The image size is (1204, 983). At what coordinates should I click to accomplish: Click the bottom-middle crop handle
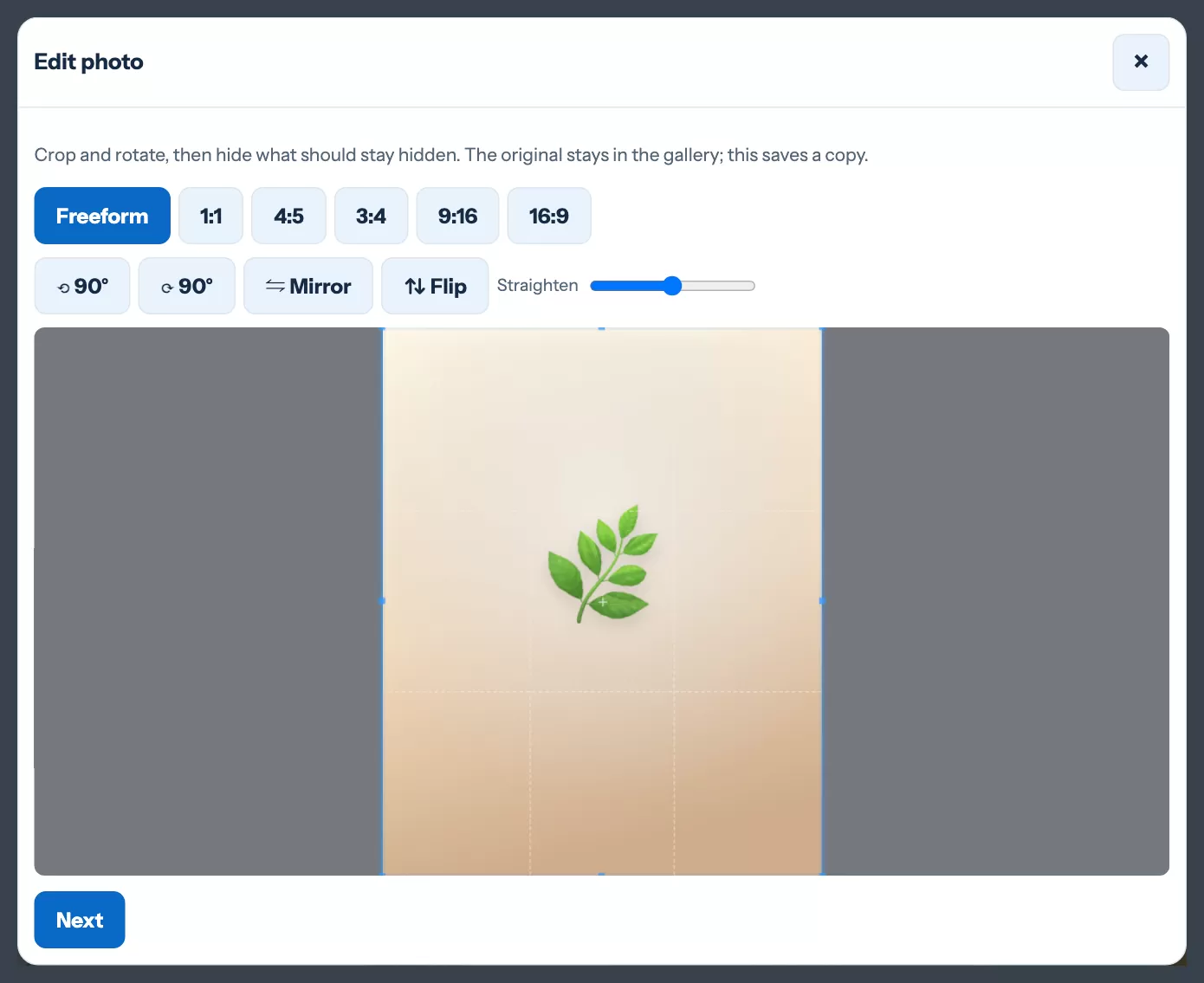[602, 874]
